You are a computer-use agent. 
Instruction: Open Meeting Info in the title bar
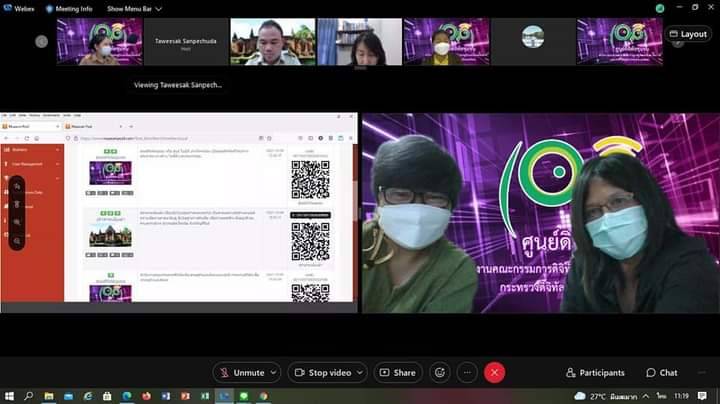[x=69, y=9]
